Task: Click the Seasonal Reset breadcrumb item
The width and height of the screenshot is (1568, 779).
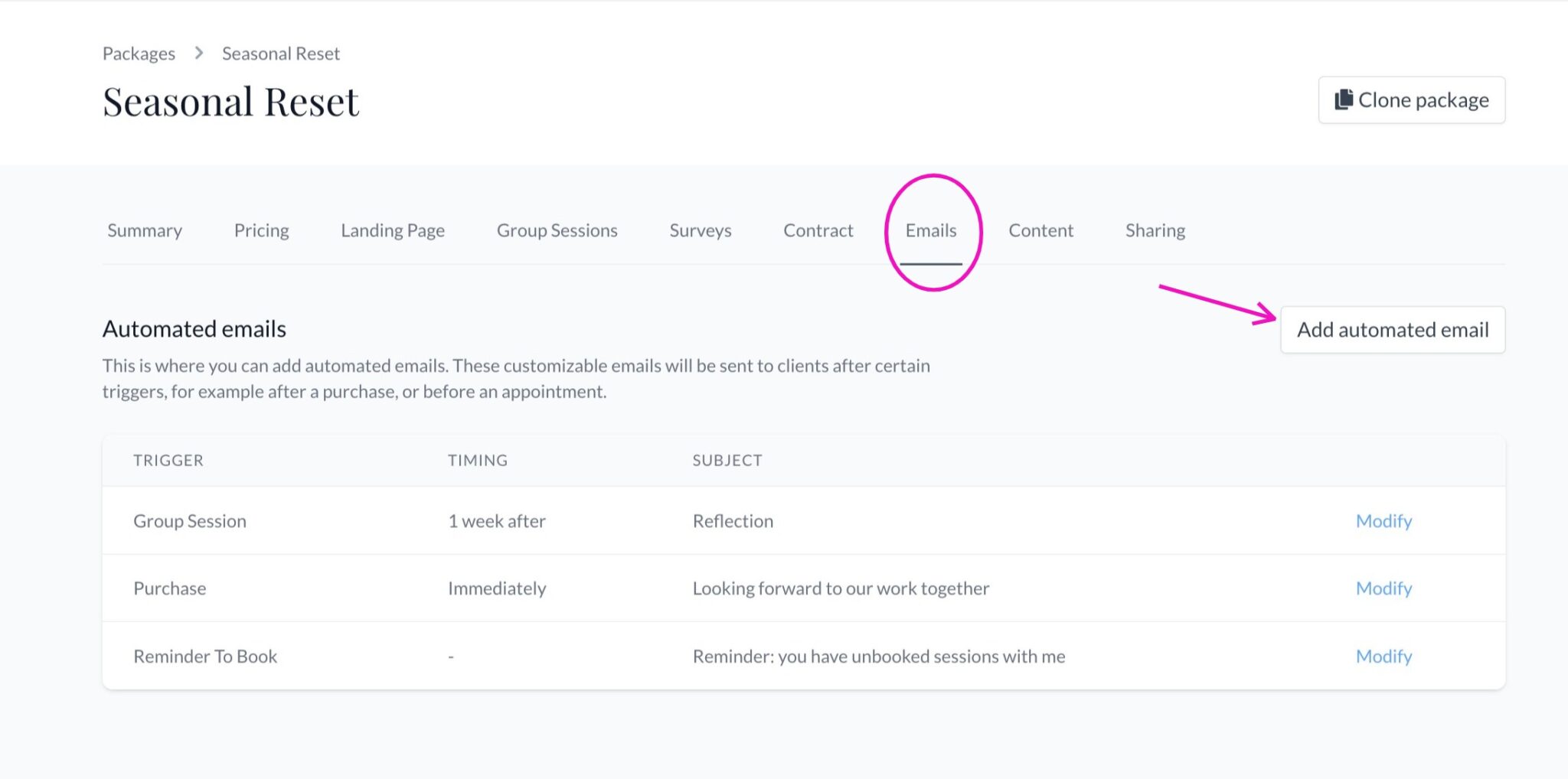Action: [x=280, y=54]
